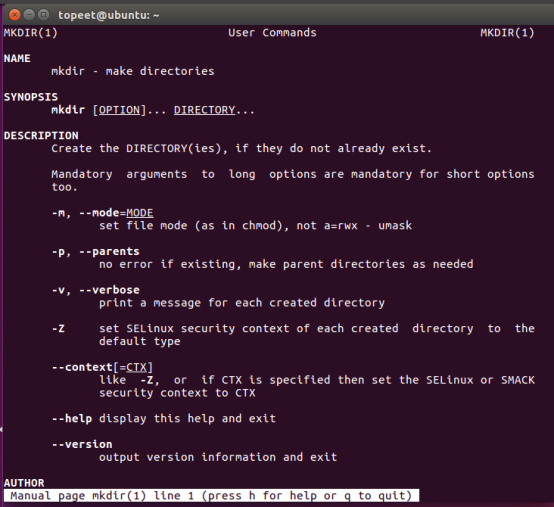Click 'print a message for each created directory'
The width and height of the screenshot is (554, 507).
[x=242, y=303]
